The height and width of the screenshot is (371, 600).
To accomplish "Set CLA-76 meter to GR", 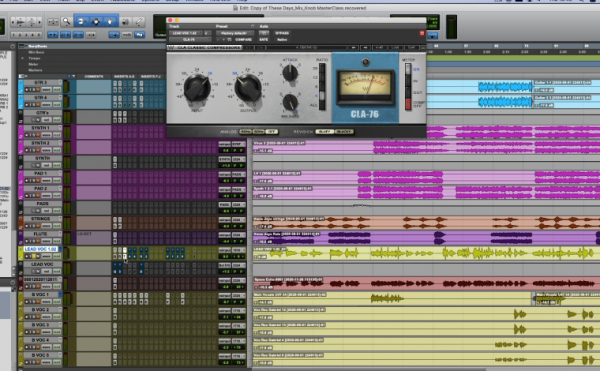I will tap(408, 69).
